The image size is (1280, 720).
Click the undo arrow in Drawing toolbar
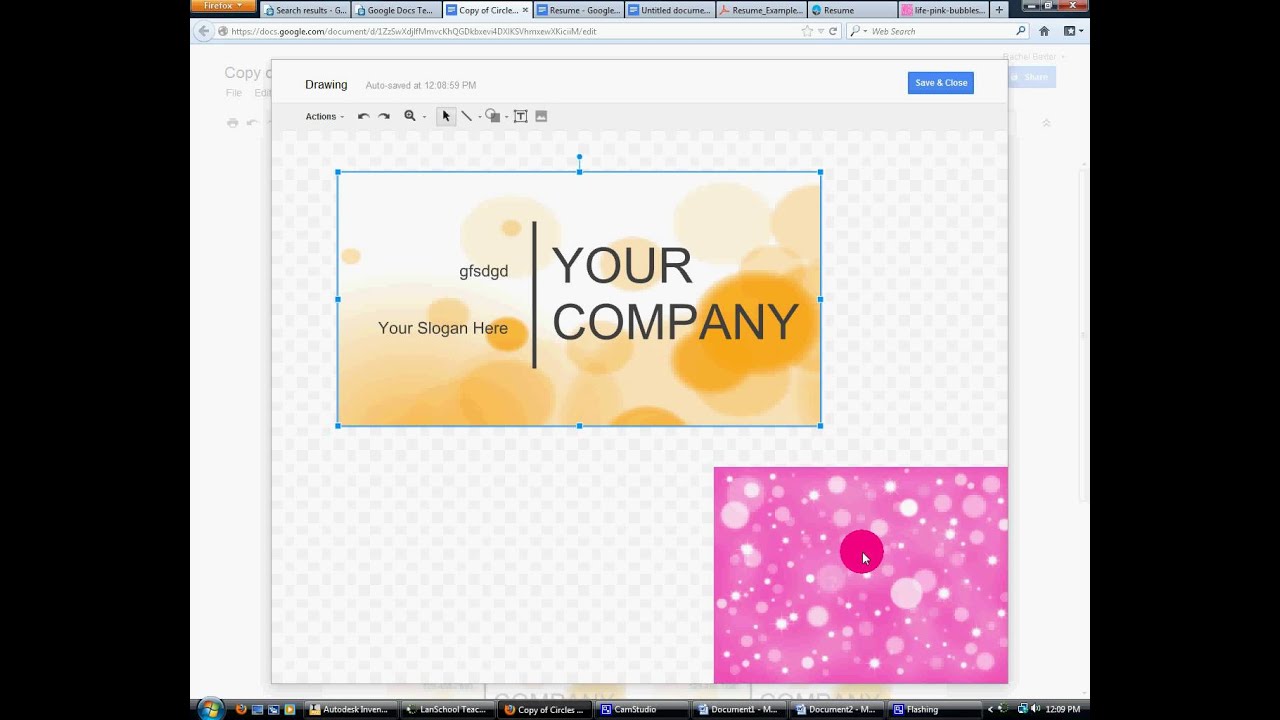pos(363,116)
